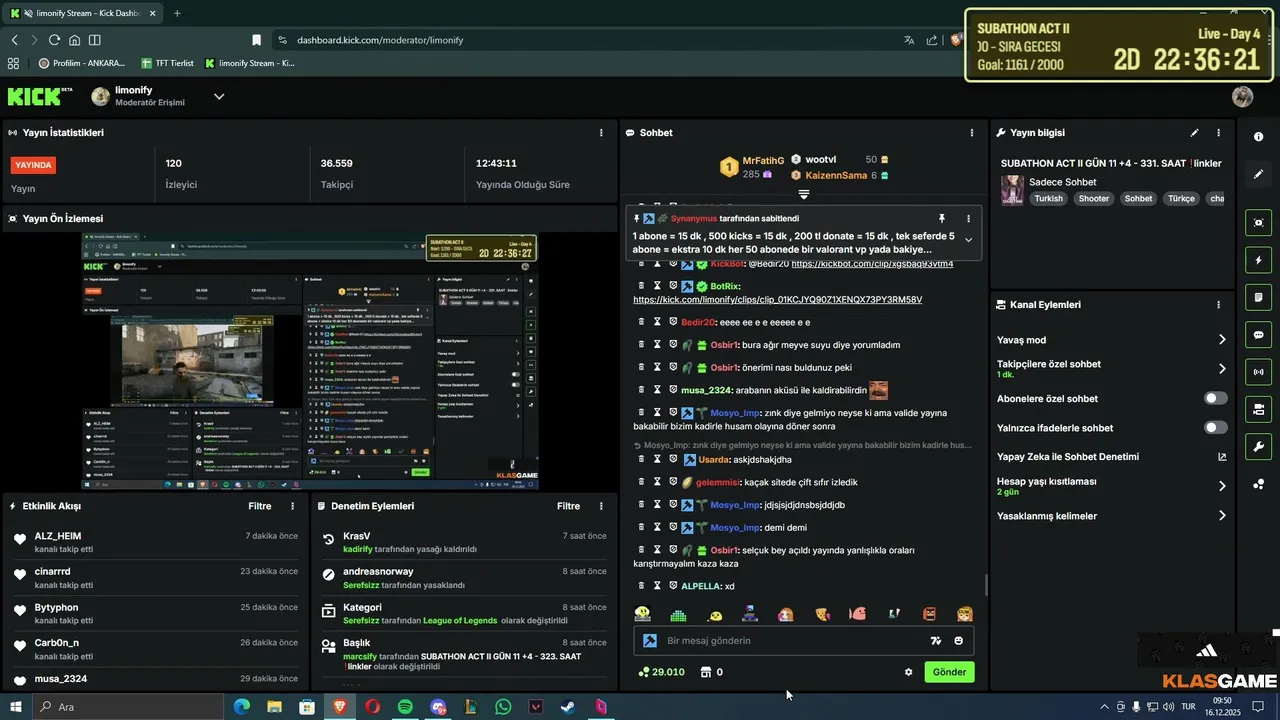Click the chat scrollbar
The height and width of the screenshot is (720, 1280).
click(985, 585)
